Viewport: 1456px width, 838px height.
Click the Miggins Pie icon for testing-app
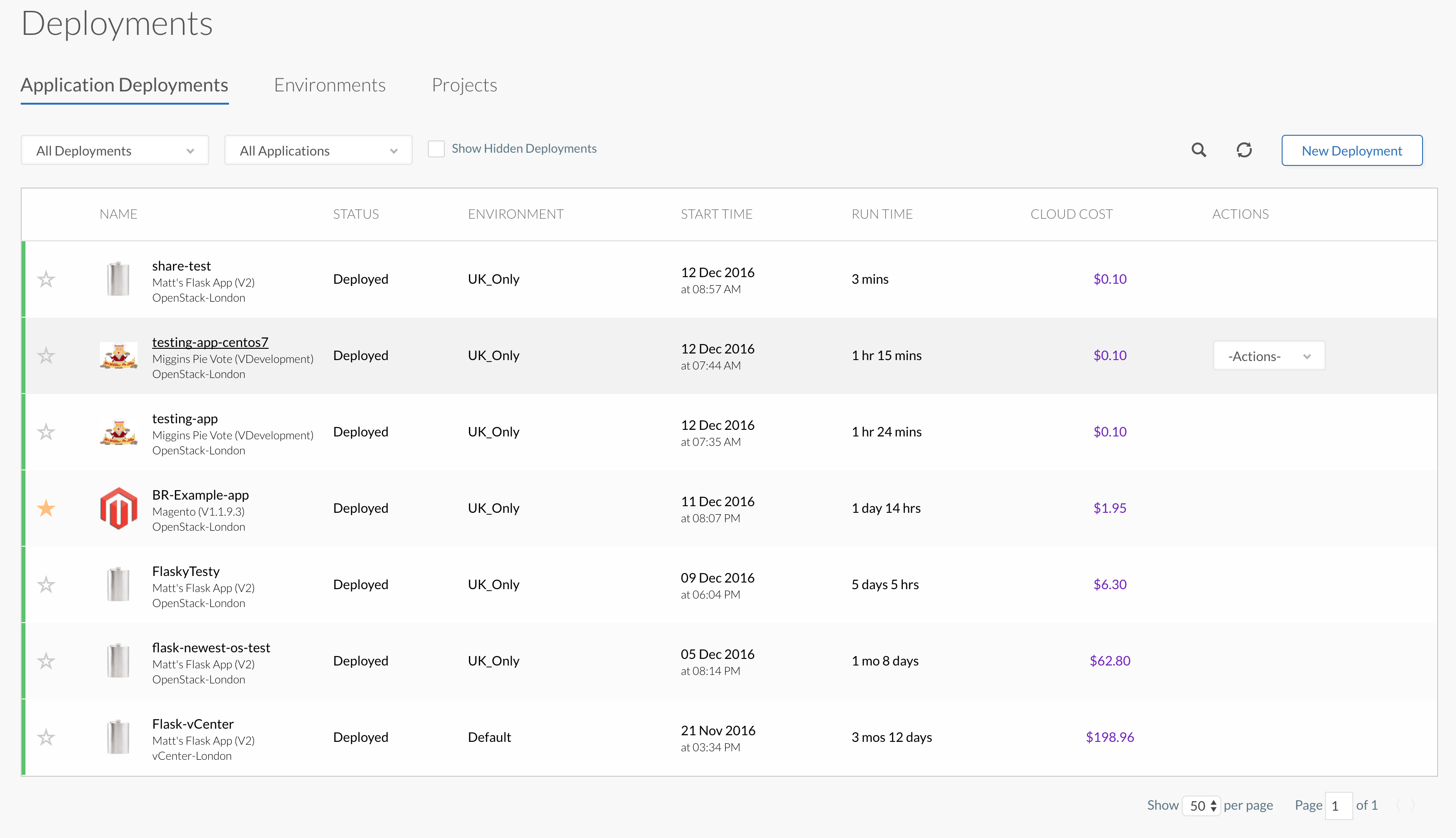[x=118, y=432]
